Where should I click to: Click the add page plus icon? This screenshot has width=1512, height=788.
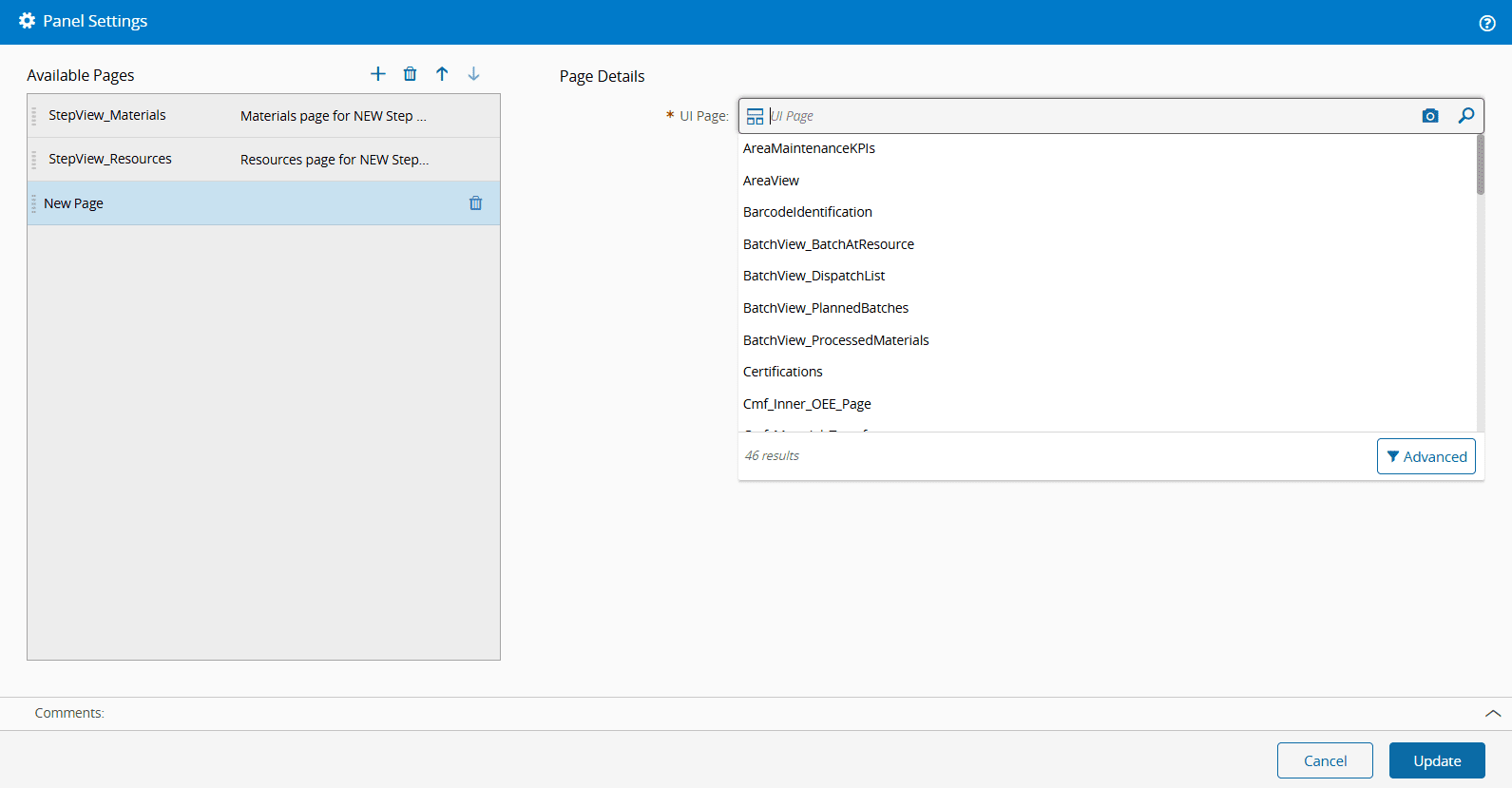(377, 74)
